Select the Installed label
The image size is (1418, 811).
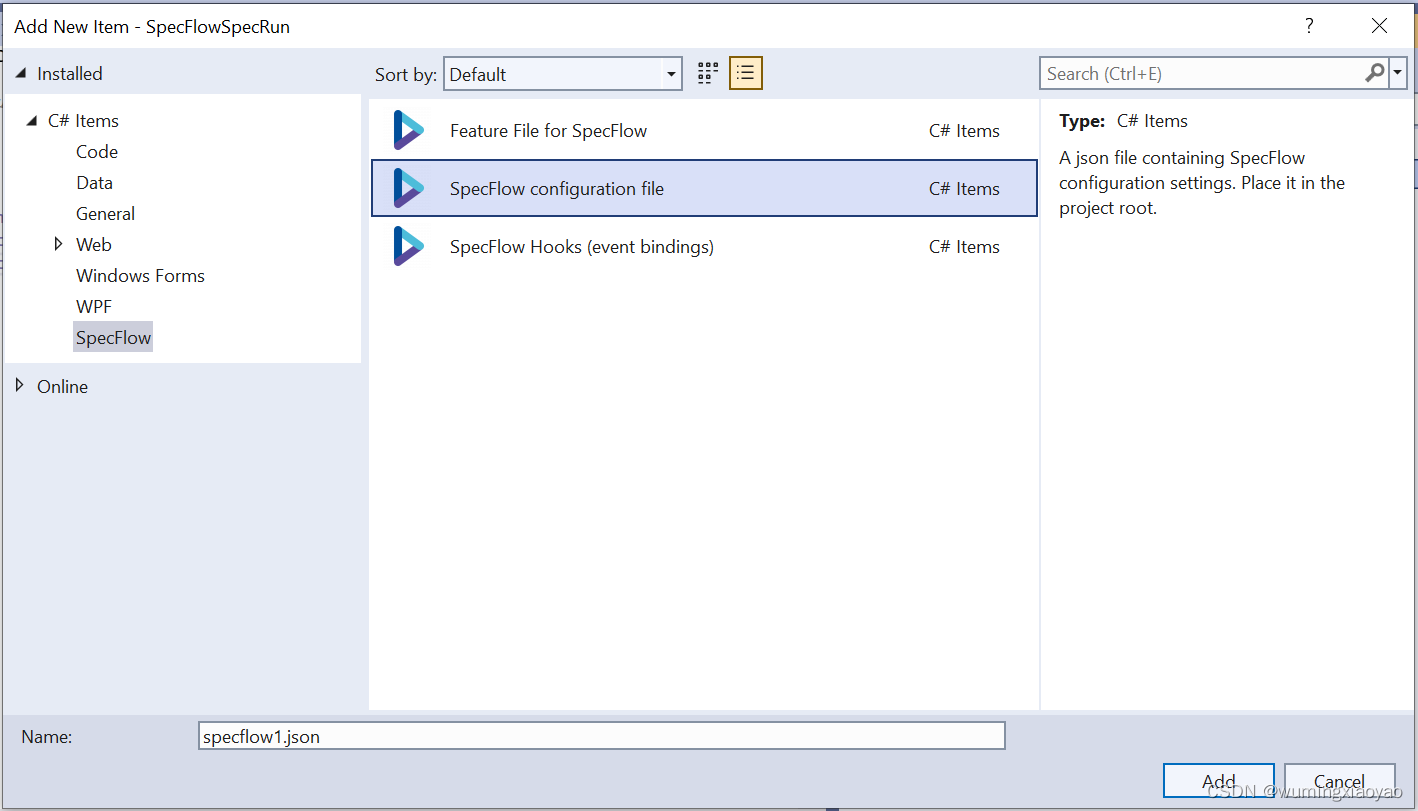tap(69, 74)
